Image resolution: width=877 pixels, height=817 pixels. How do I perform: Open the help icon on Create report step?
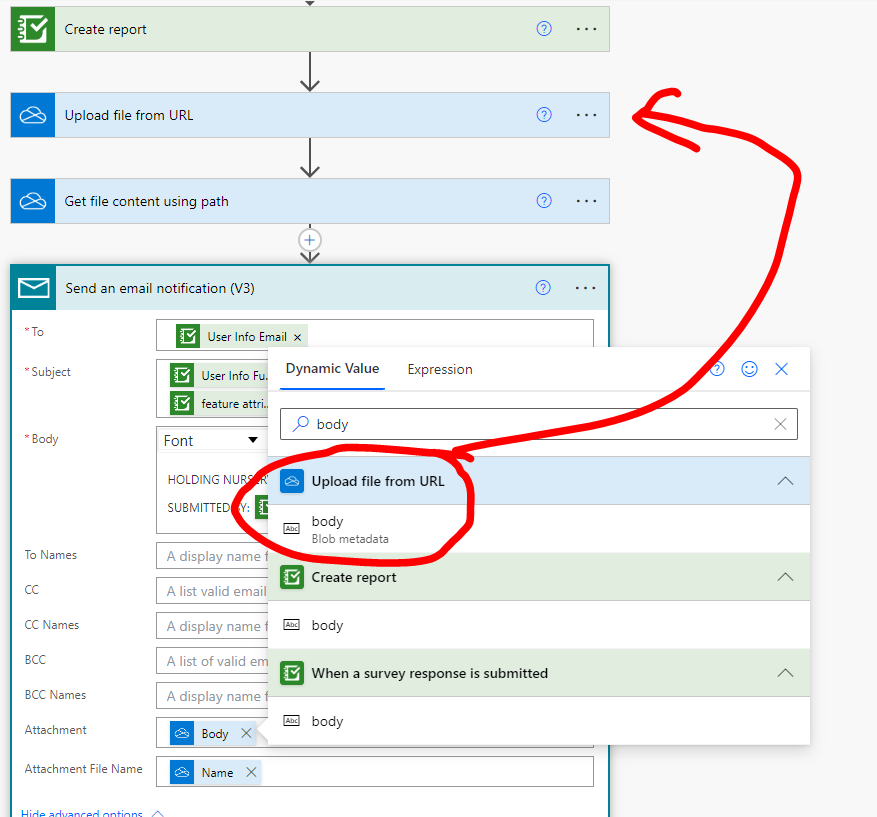543,29
